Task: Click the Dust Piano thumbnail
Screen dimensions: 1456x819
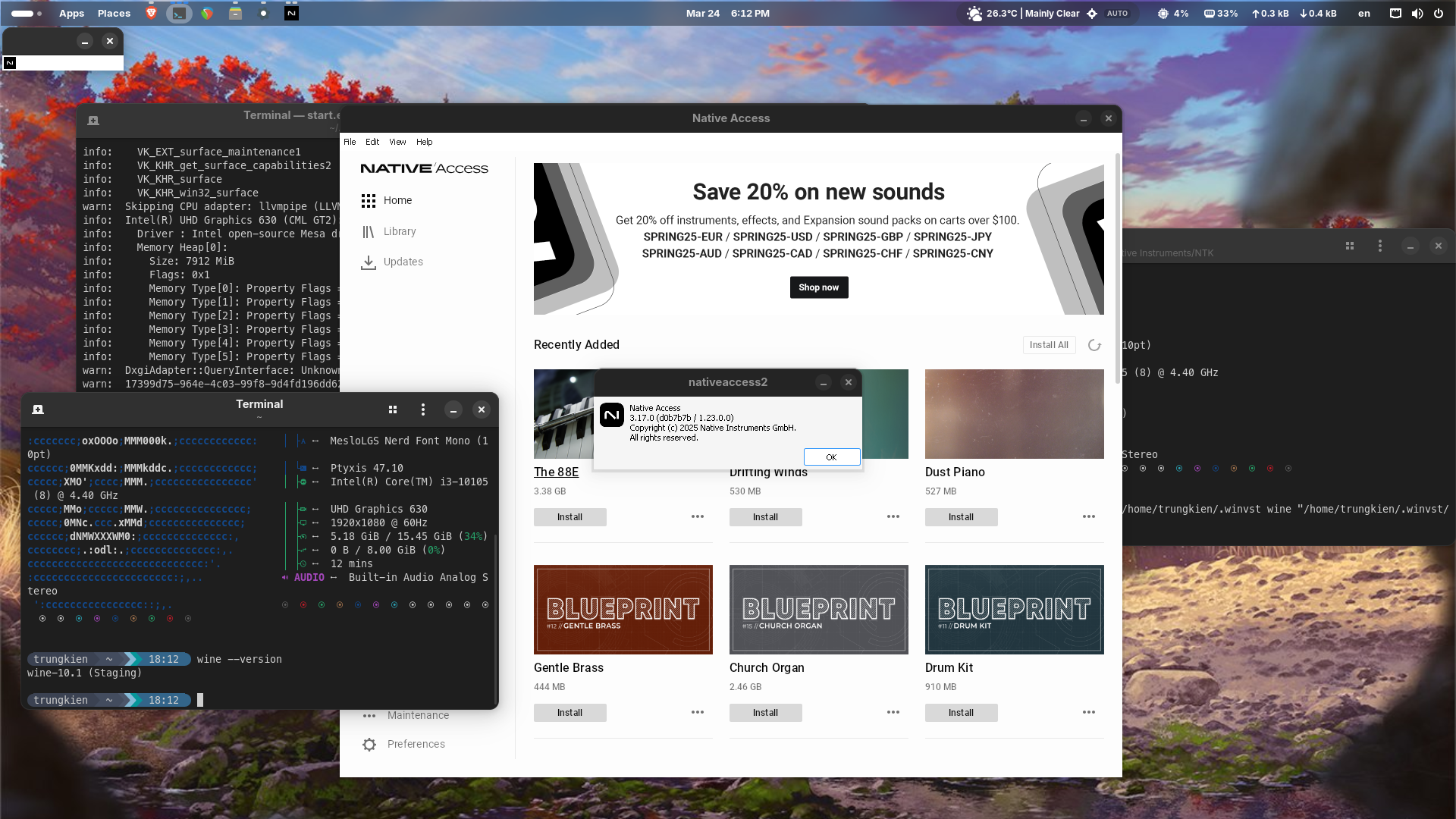Action: [x=1015, y=414]
